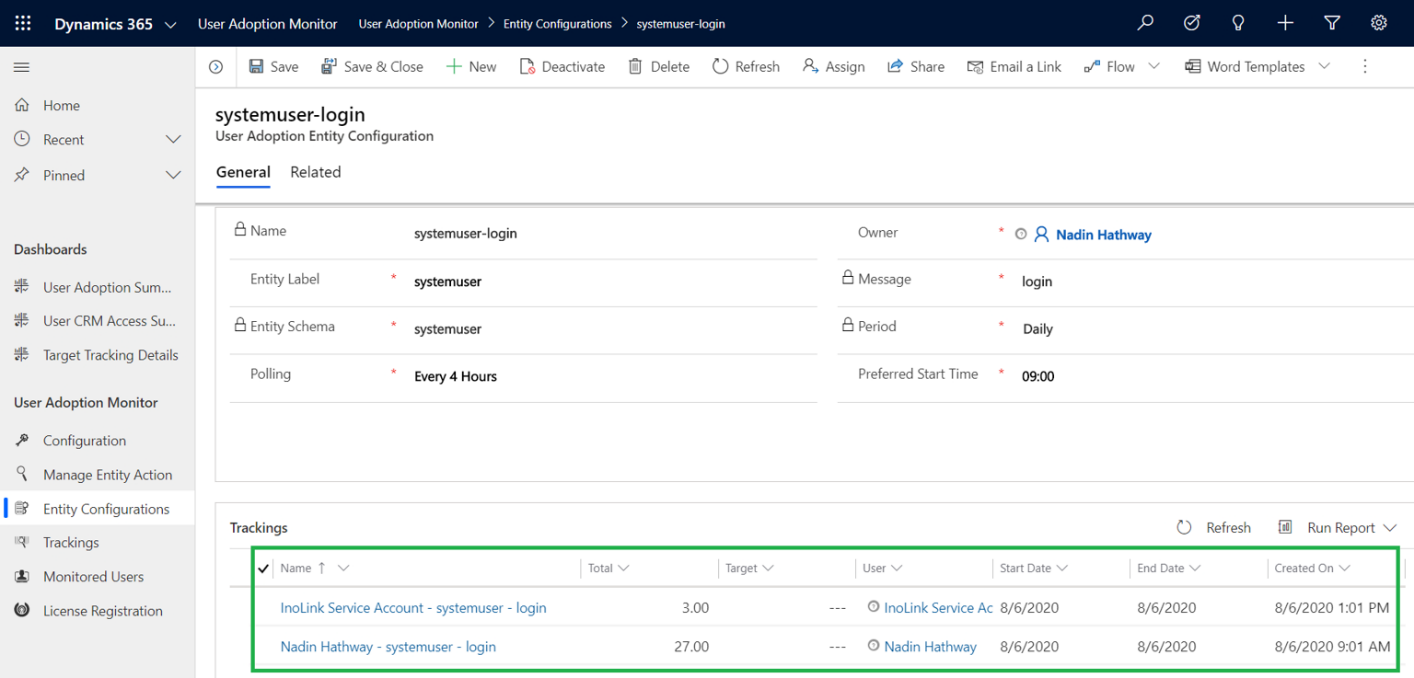Viewport: 1414px width, 678px height.
Task: Click Delete command
Action: pyautogui.click(x=659, y=67)
